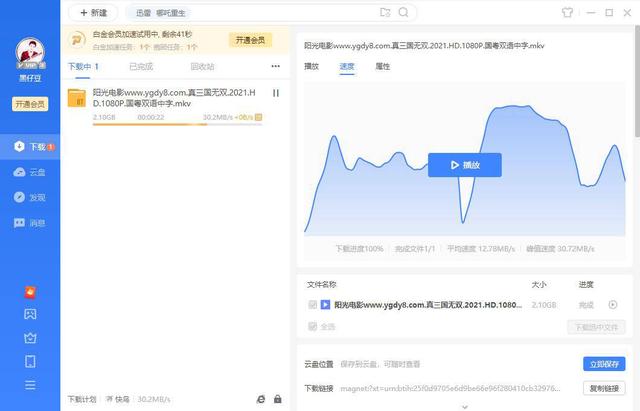The image size is (640, 411).
Task: Toggle checkbox for 真三国无双 file row
Action: (313, 305)
